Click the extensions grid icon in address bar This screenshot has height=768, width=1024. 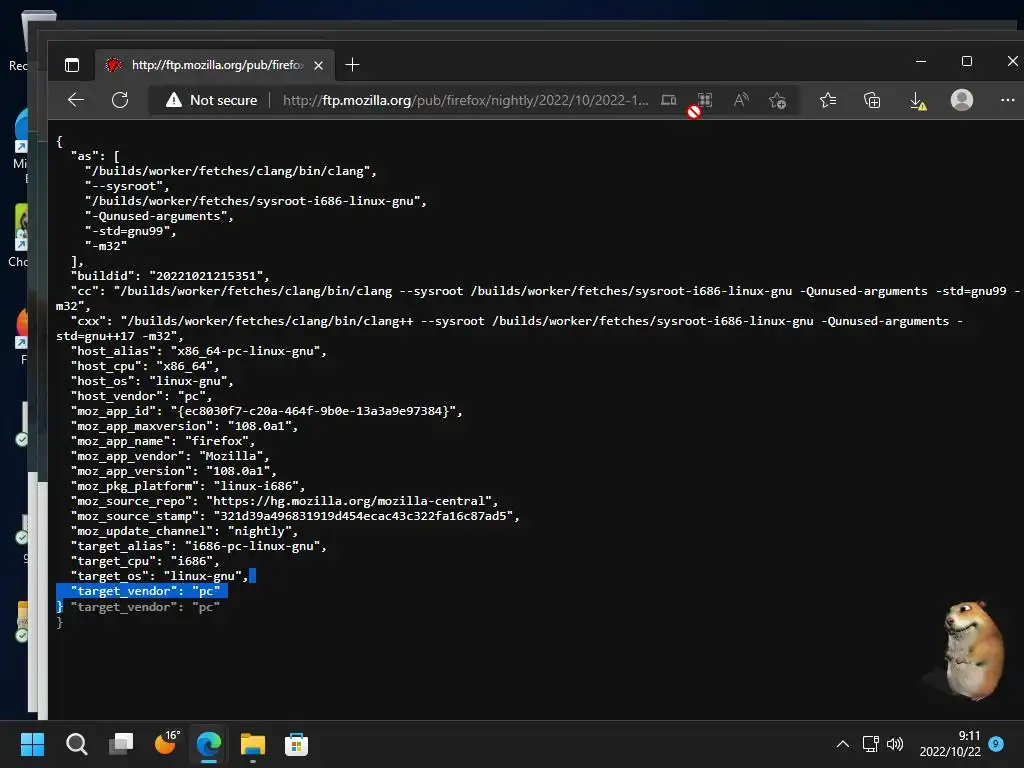pos(705,100)
